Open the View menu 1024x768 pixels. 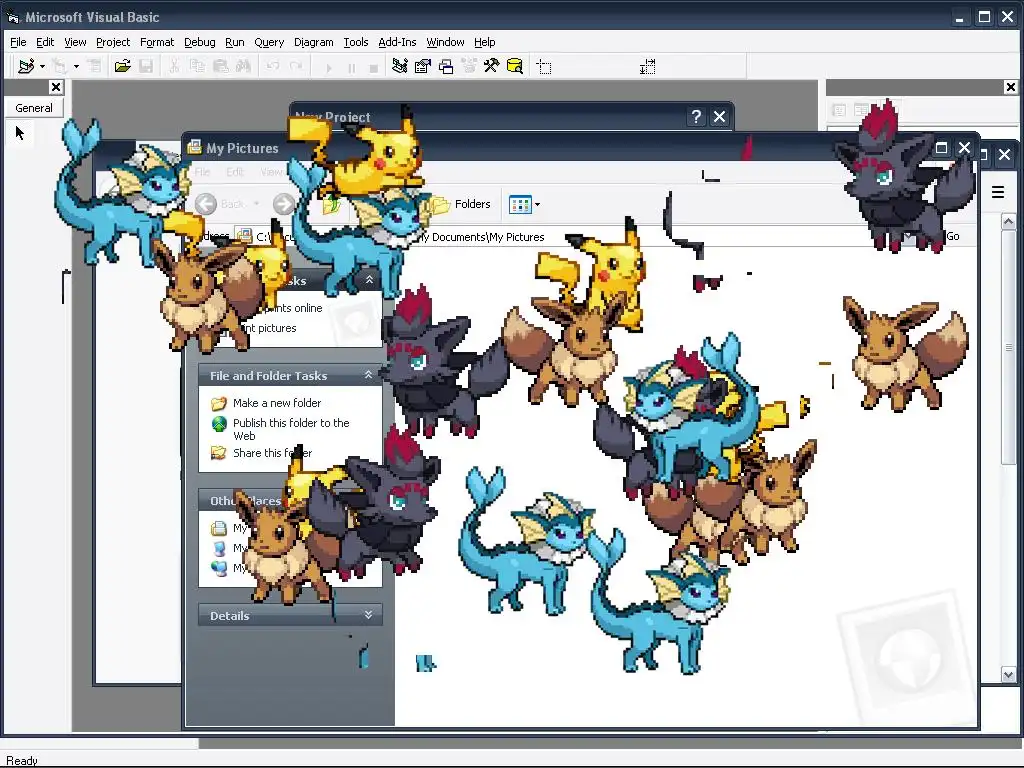[75, 42]
